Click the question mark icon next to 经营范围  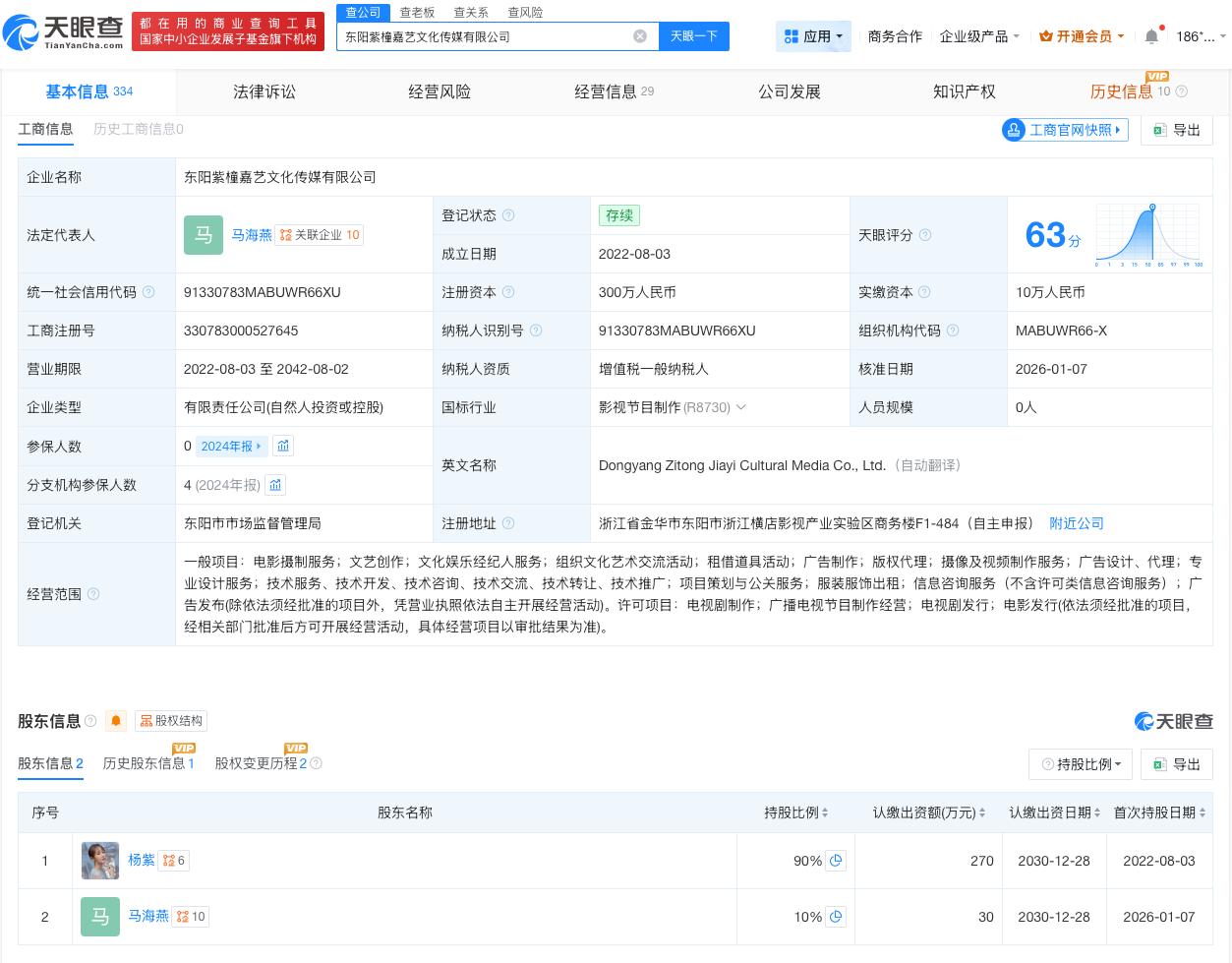[92, 594]
